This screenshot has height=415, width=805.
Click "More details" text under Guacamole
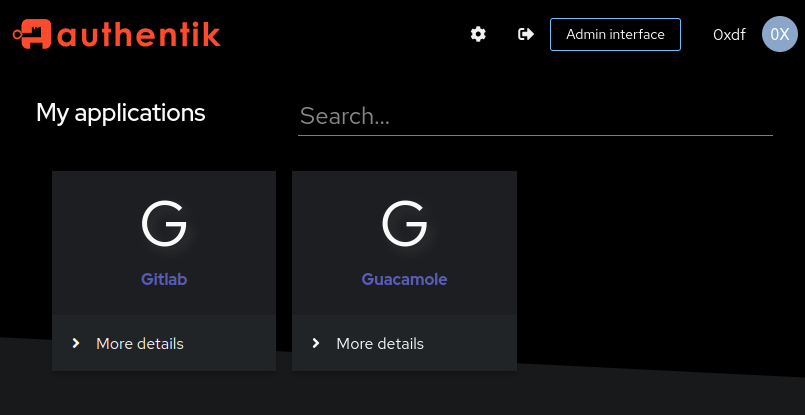380,343
